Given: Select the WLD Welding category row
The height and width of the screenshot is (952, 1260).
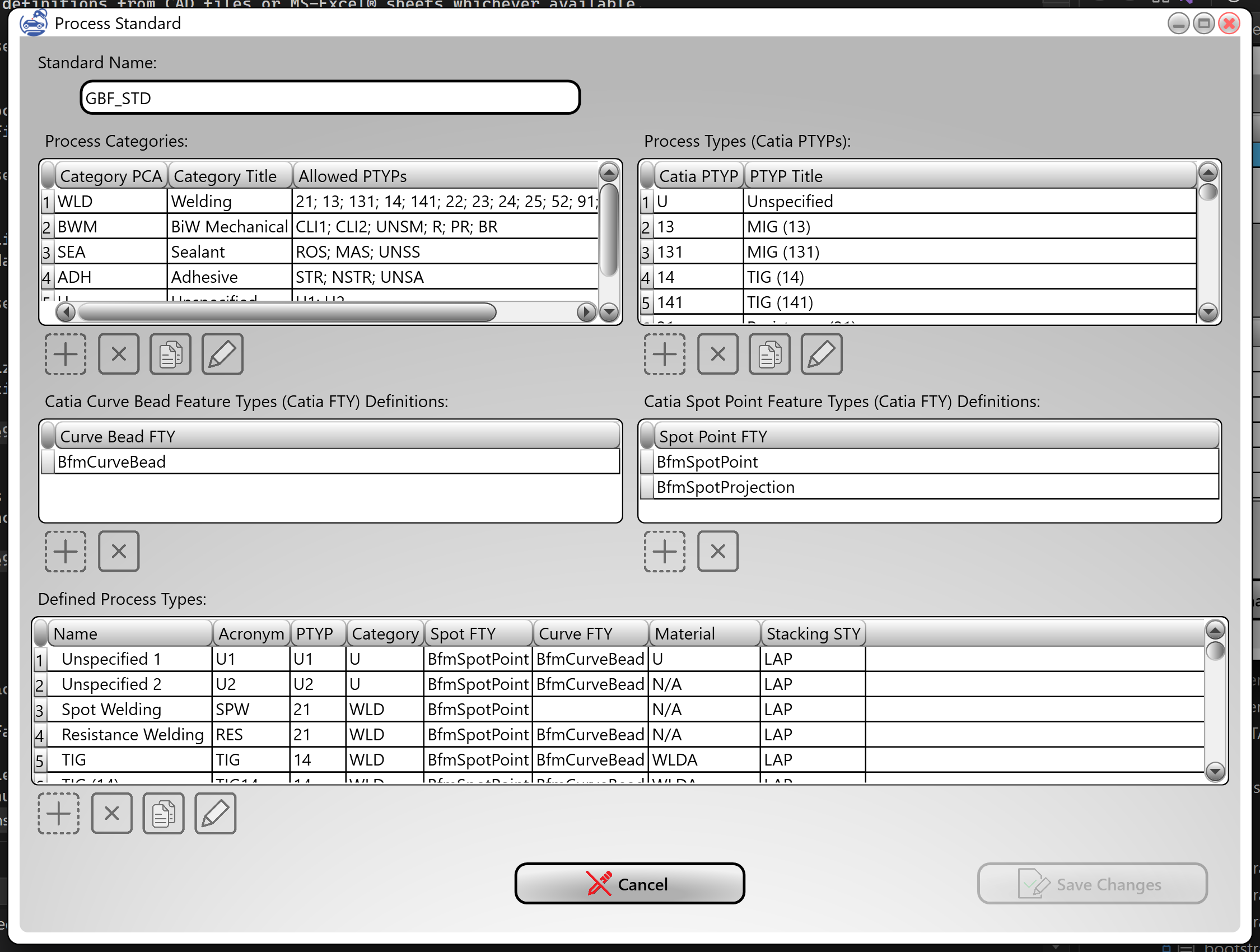Looking at the screenshot, I should 320,201.
